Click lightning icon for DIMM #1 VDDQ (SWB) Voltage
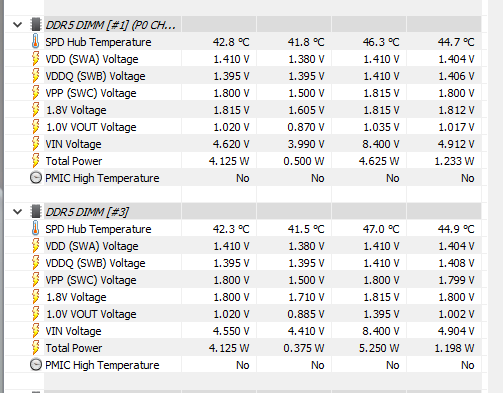Screen dimensions: 503x393 (35, 76)
